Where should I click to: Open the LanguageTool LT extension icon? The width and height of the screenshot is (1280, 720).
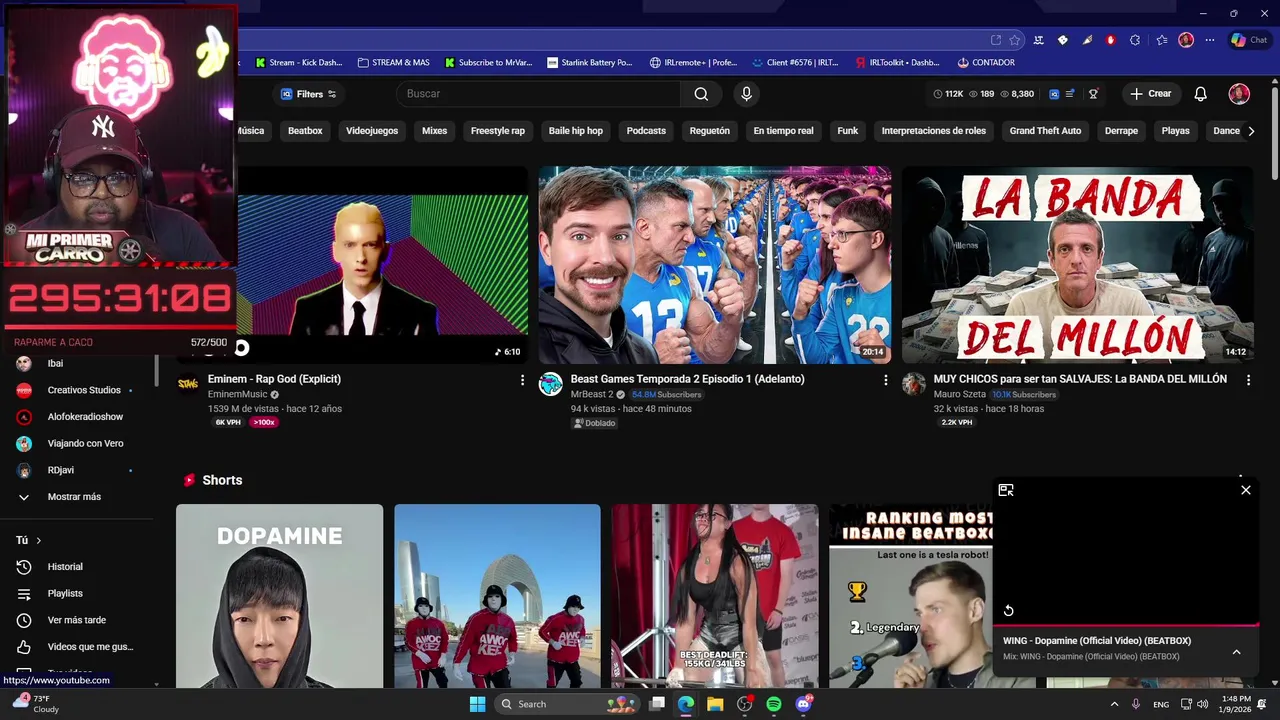tap(1039, 40)
